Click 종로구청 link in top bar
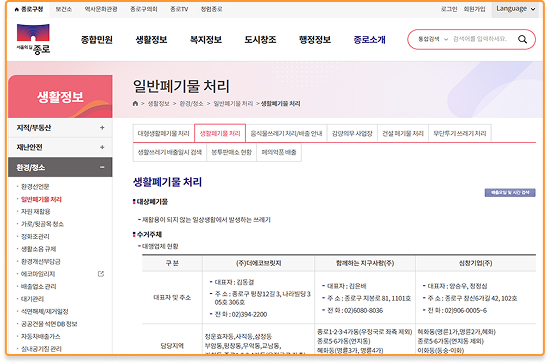 click(x=29, y=9)
